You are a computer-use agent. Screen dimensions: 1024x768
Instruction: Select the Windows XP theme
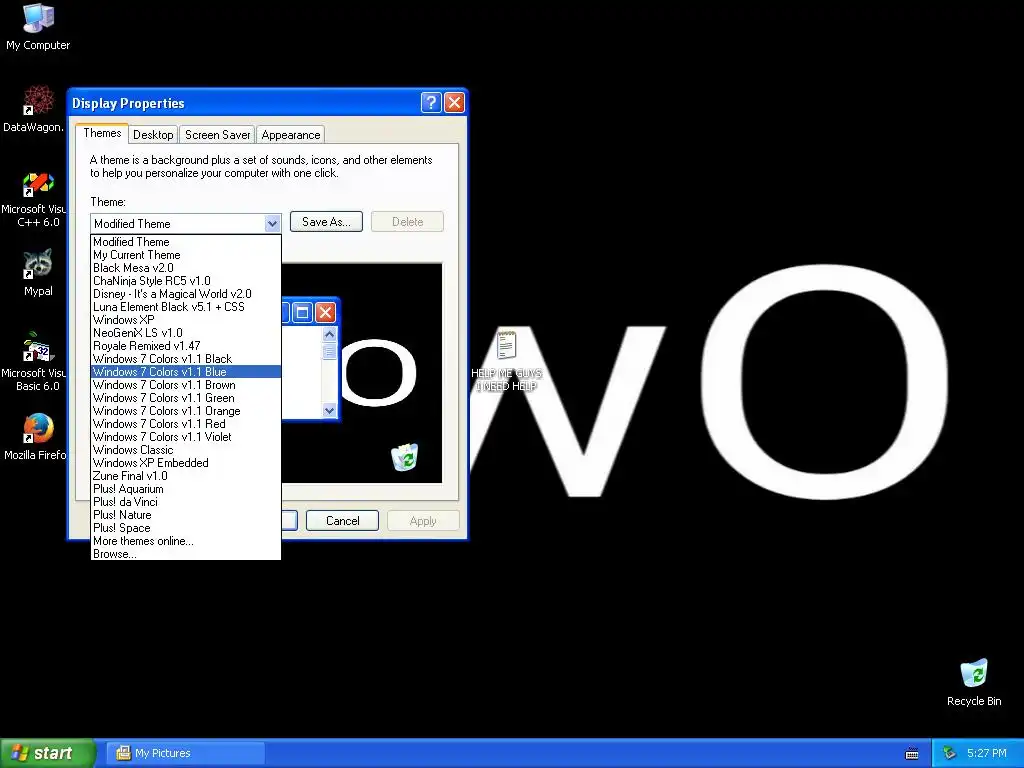coord(185,320)
